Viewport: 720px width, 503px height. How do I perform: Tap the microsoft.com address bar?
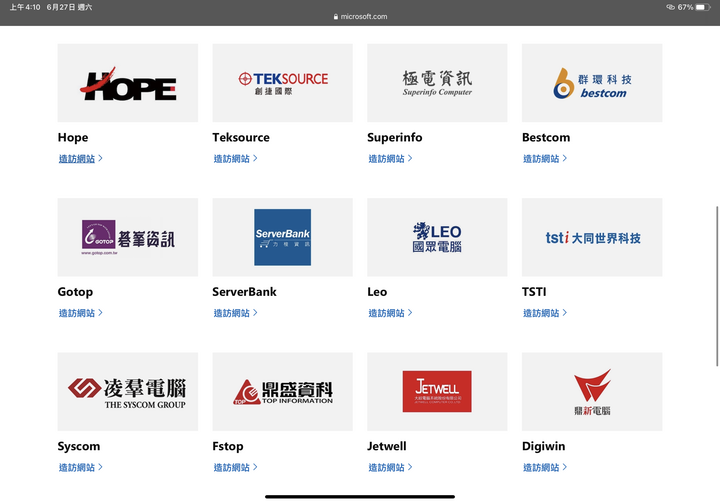point(360,17)
